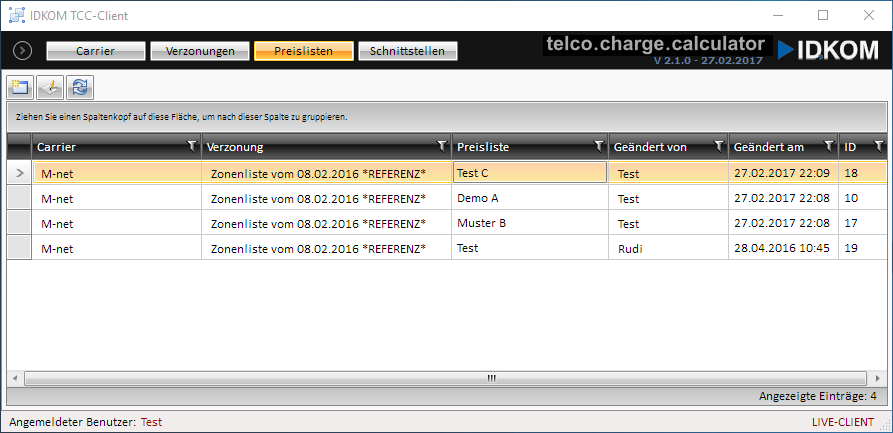Open the ID column filter funnel

[x=879, y=146]
